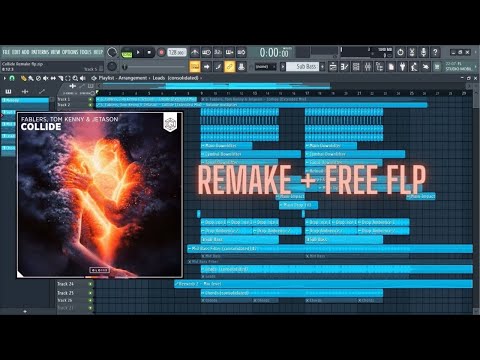
Task: Select the playlist paint brush tool
Action: (31, 78)
